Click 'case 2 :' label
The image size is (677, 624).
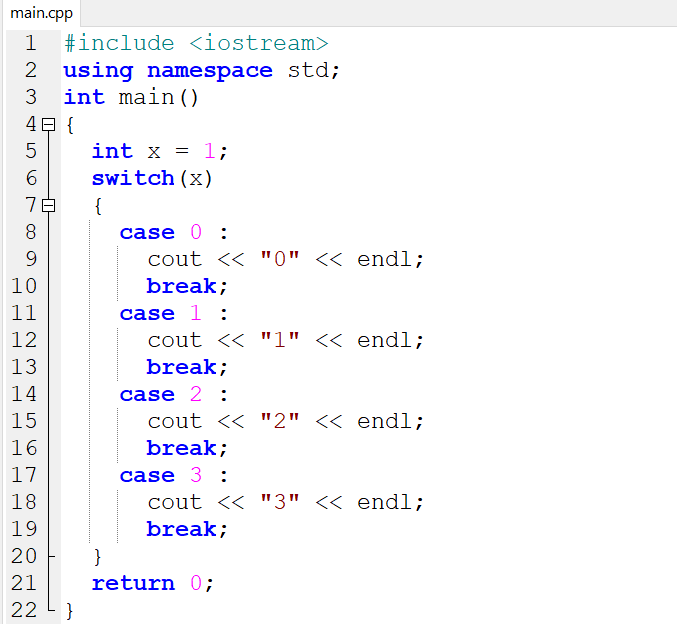(174, 394)
